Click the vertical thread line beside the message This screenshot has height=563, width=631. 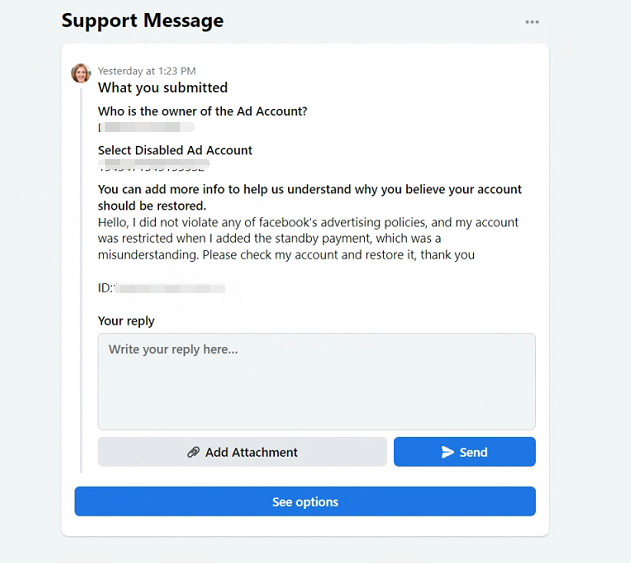pyautogui.click(x=81, y=280)
